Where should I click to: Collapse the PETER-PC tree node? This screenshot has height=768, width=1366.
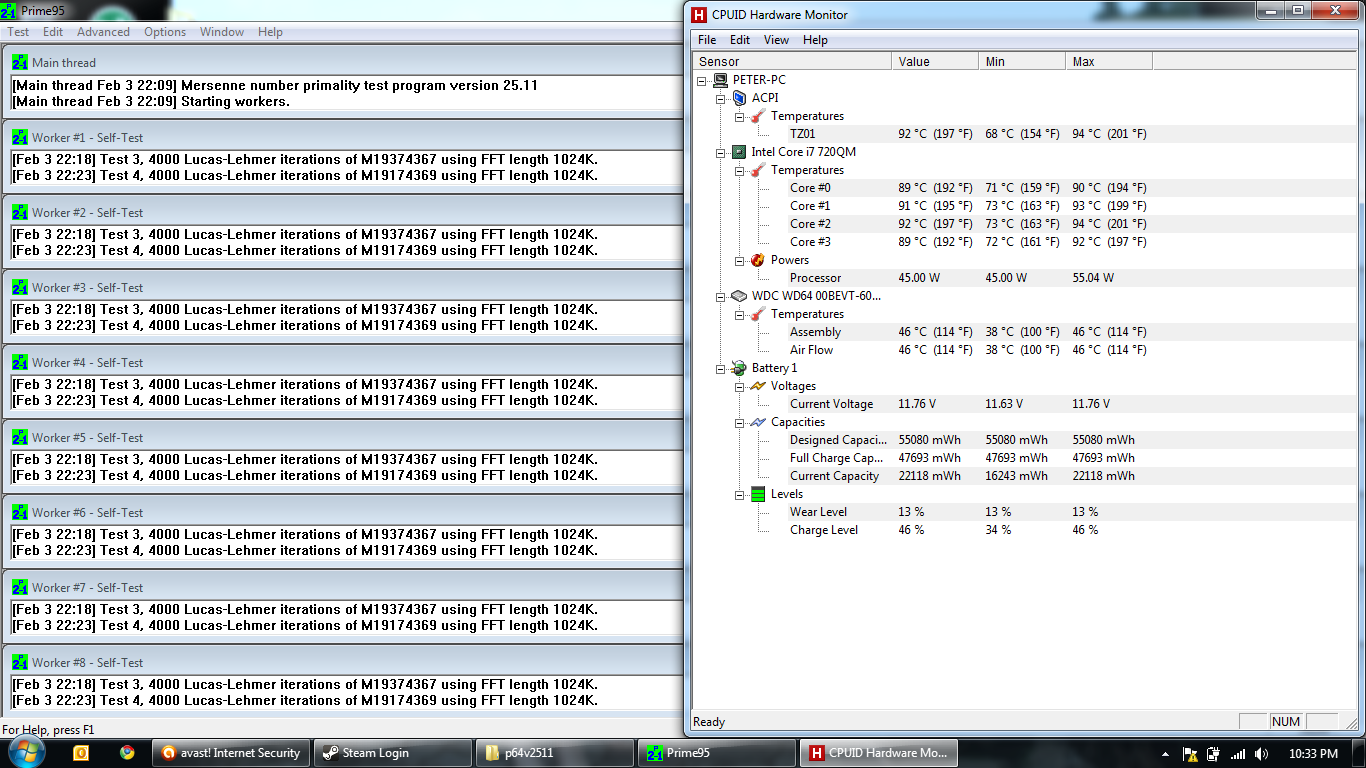(702, 81)
